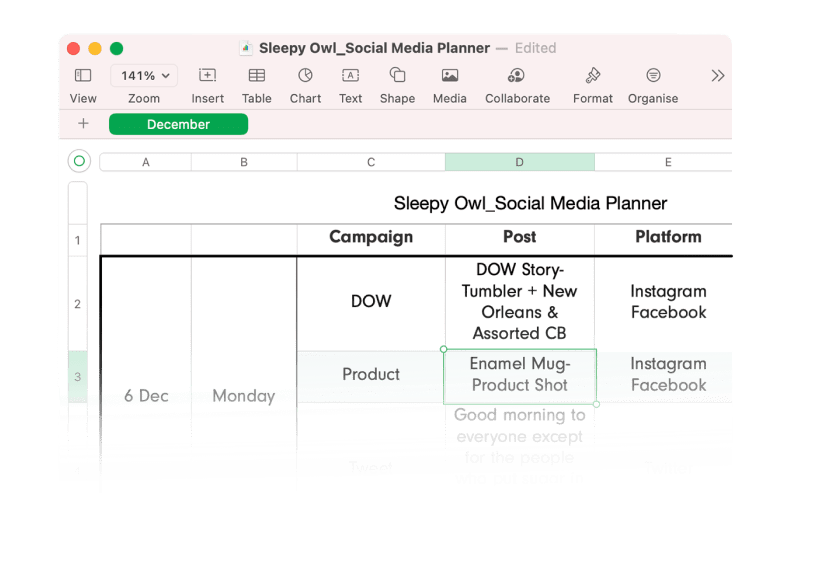Click the Enamel Mug-Product Shot cell

pyautogui.click(x=519, y=375)
